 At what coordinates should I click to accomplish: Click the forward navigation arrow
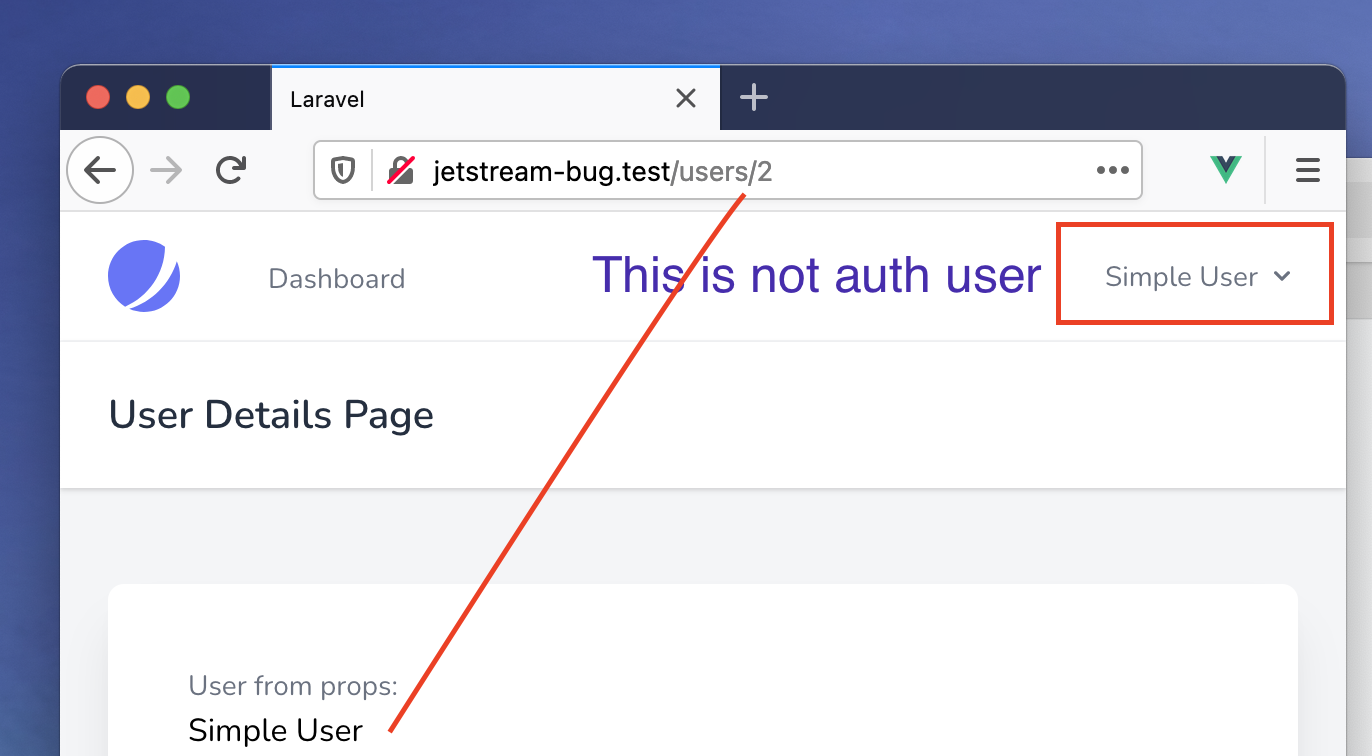tap(166, 170)
